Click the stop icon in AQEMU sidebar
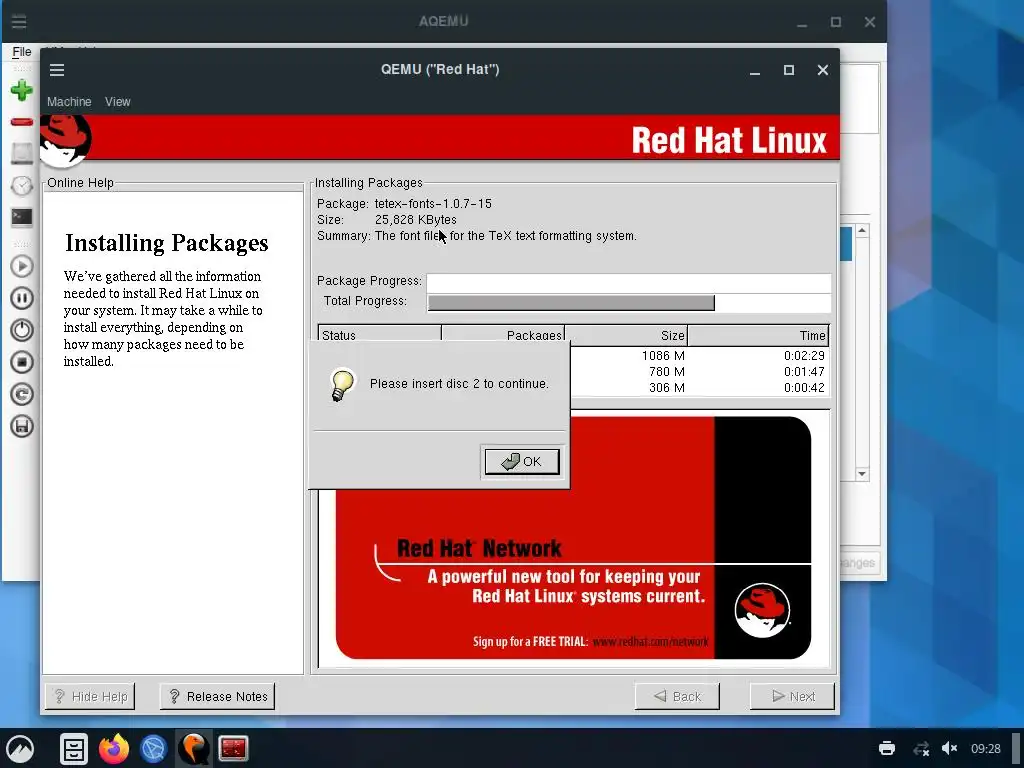The image size is (1024, 768). tap(22, 362)
